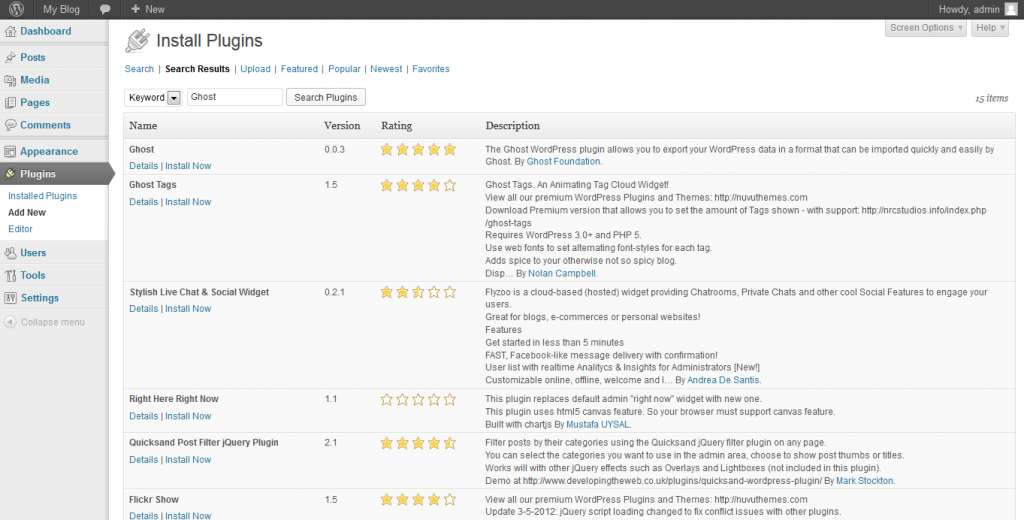The height and width of the screenshot is (520, 1024).
Task: Click Install Now for the Ghost plugin
Action: point(188,166)
